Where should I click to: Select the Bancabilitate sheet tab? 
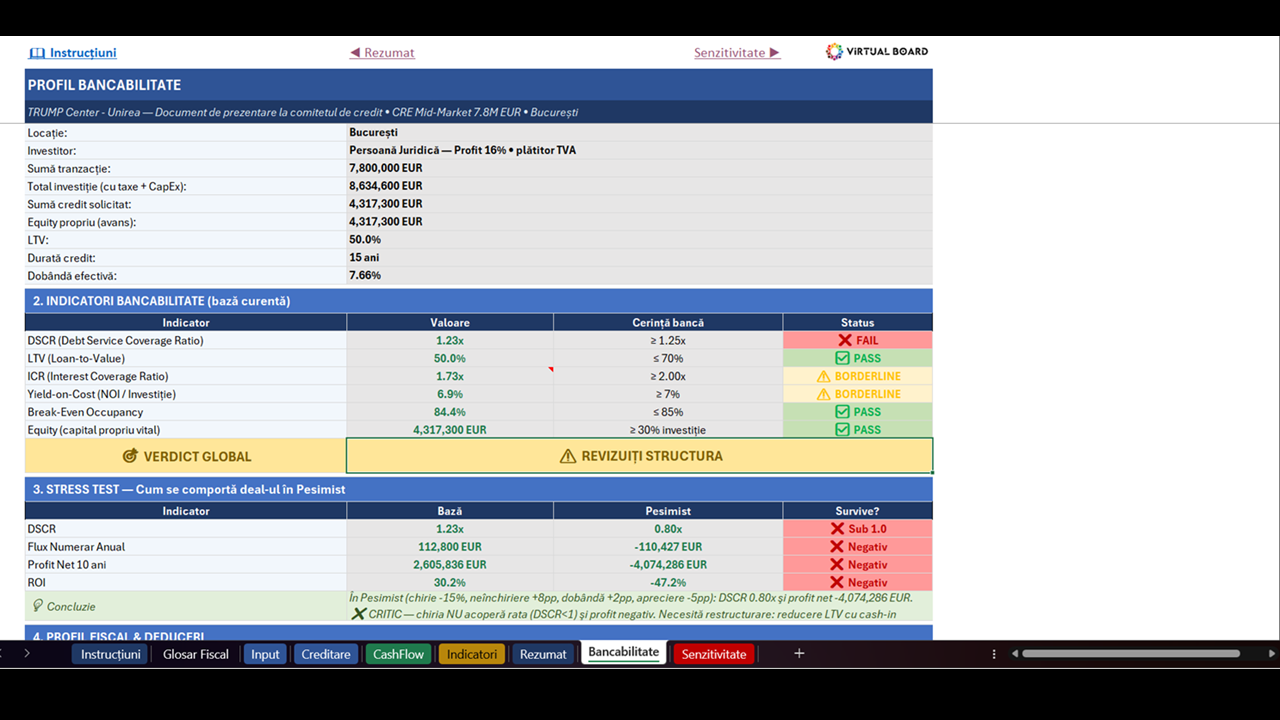pos(624,652)
